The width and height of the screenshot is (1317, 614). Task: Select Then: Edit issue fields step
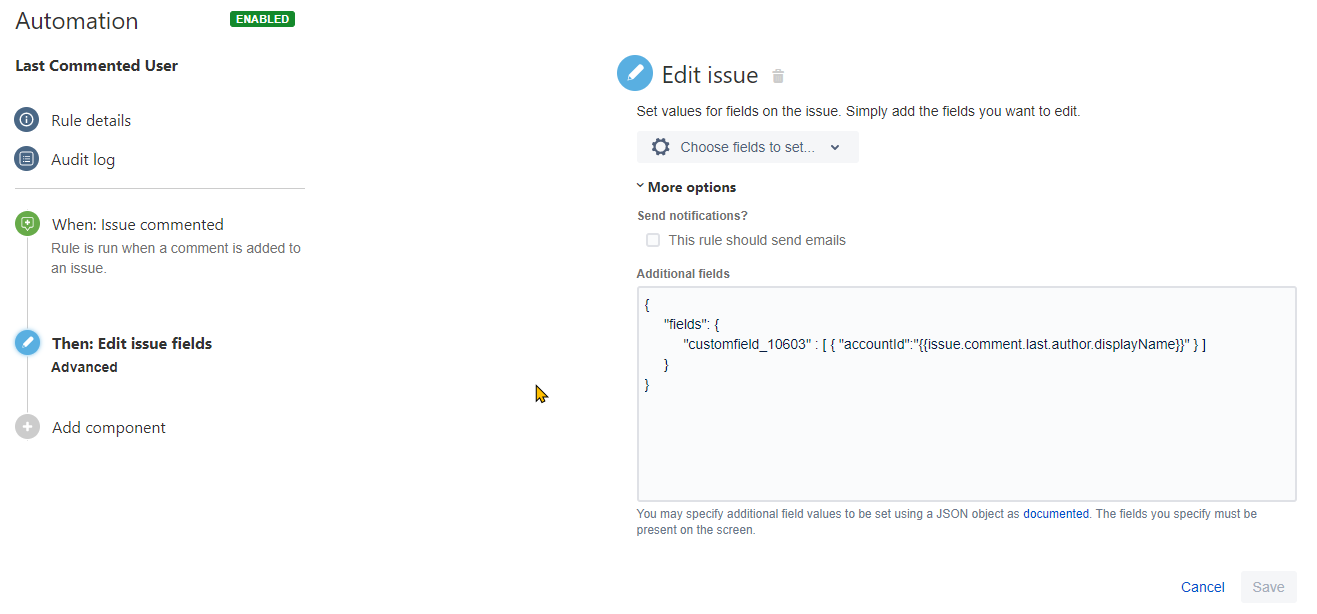pyautogui.click(x=132, y=343)
